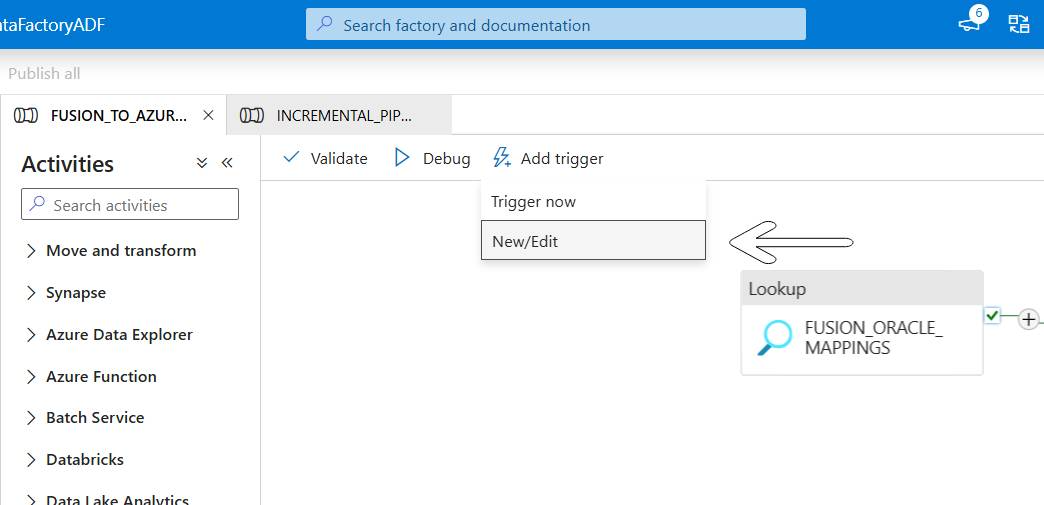This screenshot has height=505, width=1044.
Task: Click the Move and transform label
Action: tap(121, 251)
